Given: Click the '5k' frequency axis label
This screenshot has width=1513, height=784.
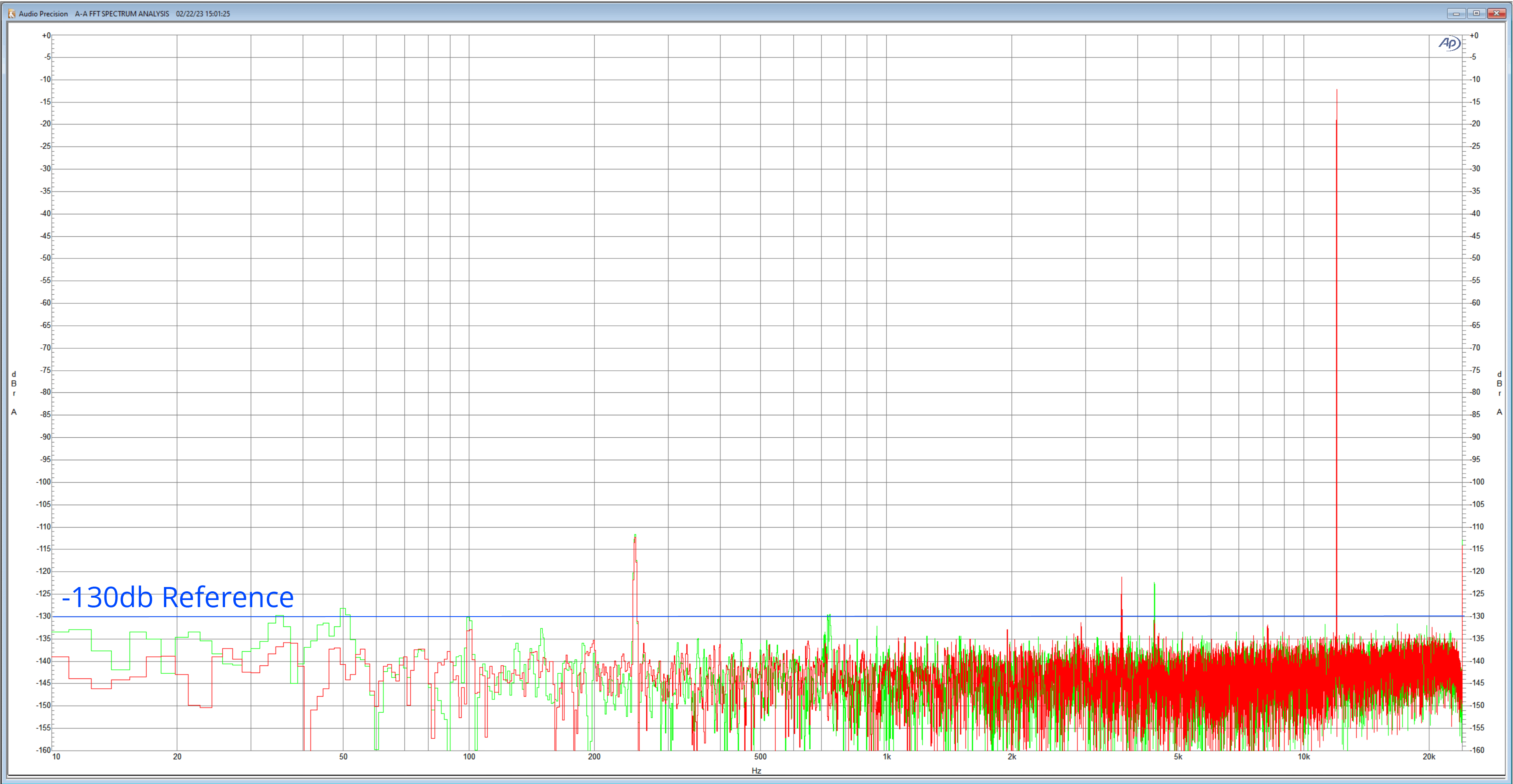Looking at the screenshot, I should pyautogui.click(x=1178, y=756).
